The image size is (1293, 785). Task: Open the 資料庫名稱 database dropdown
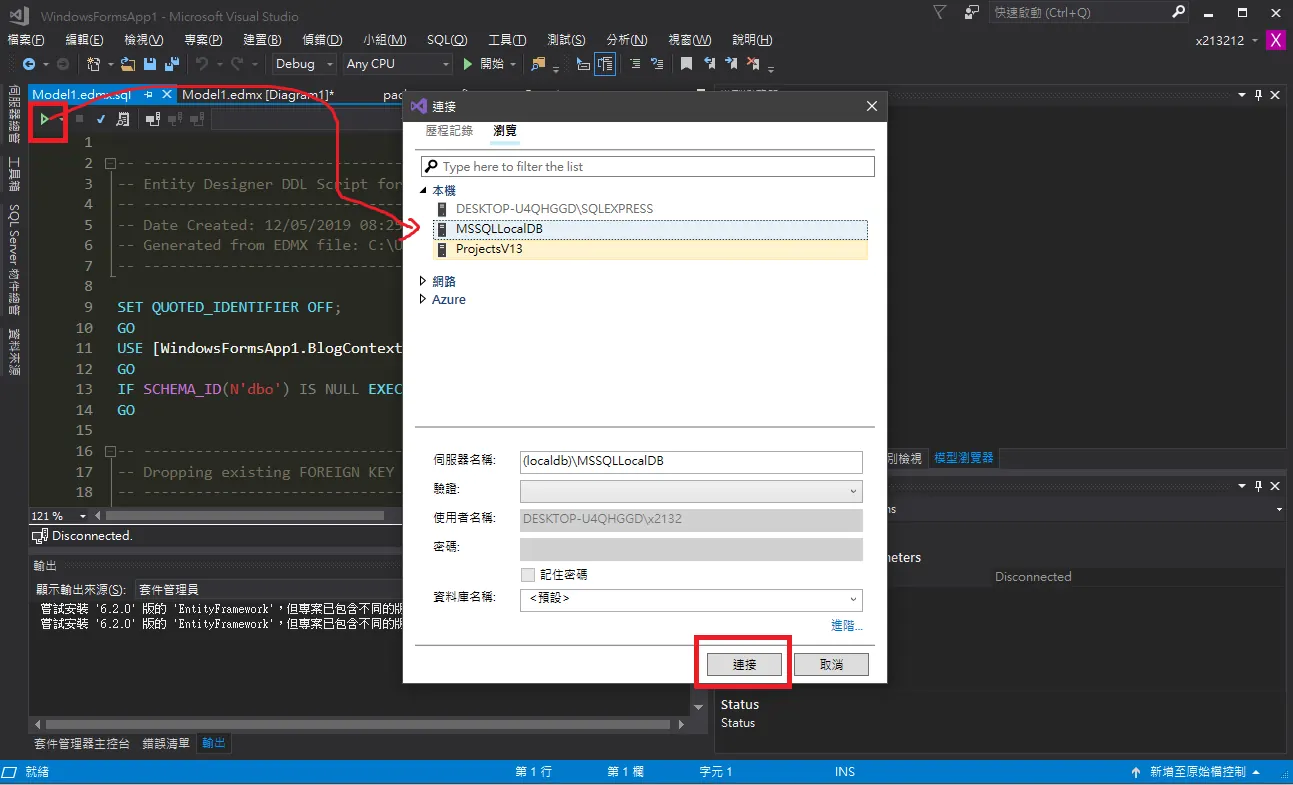(691, 600)
